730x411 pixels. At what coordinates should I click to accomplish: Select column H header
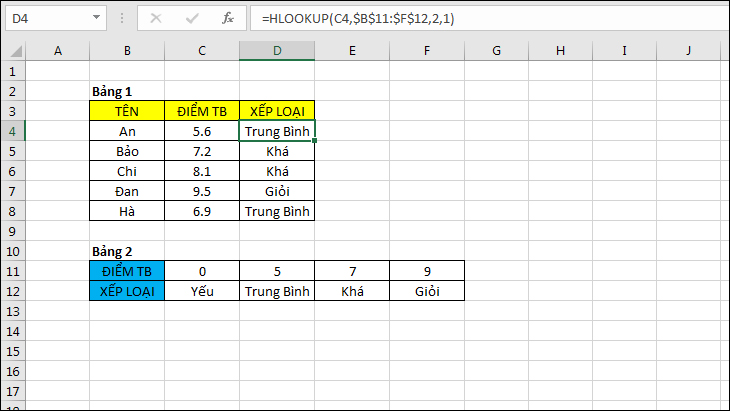[559, 51]
